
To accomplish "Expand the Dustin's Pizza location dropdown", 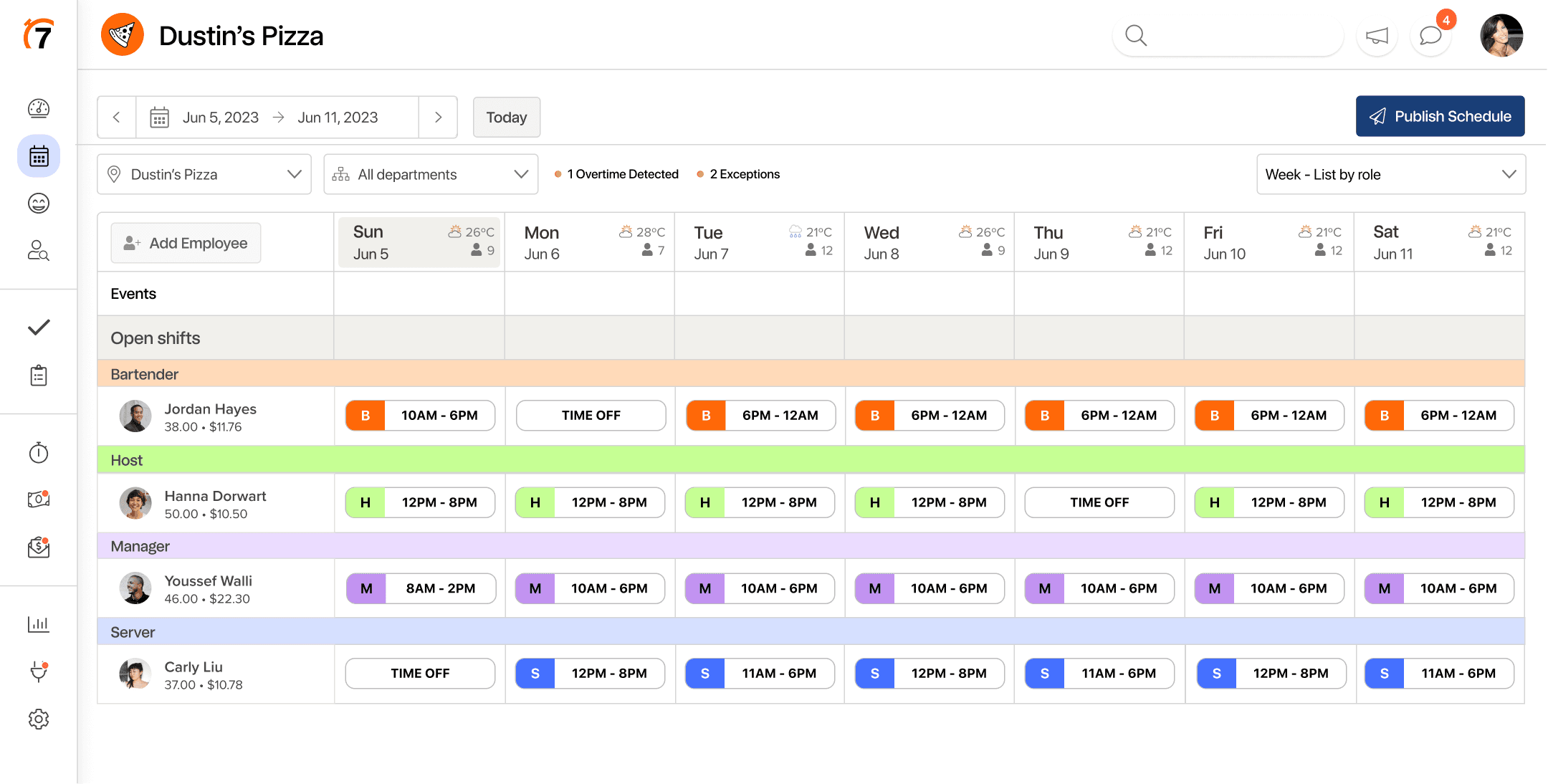I will (x=204, y=174).
